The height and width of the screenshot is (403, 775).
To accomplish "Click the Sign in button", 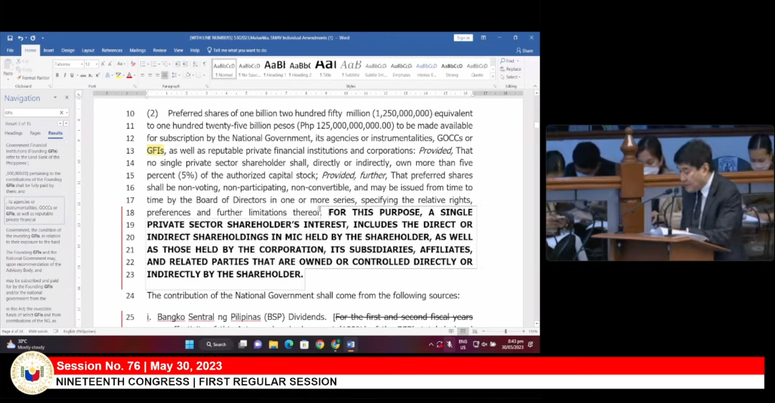I will pyautogui.click(x=463, y=38).
